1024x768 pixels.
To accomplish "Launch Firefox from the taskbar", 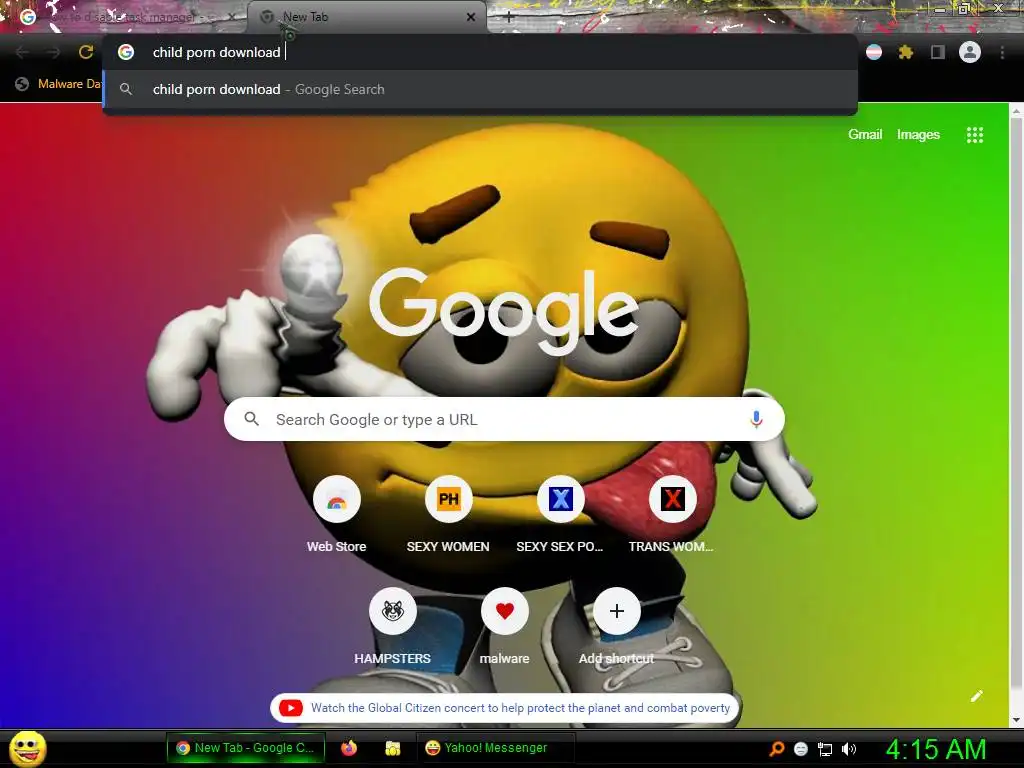I will click(349, 748).
